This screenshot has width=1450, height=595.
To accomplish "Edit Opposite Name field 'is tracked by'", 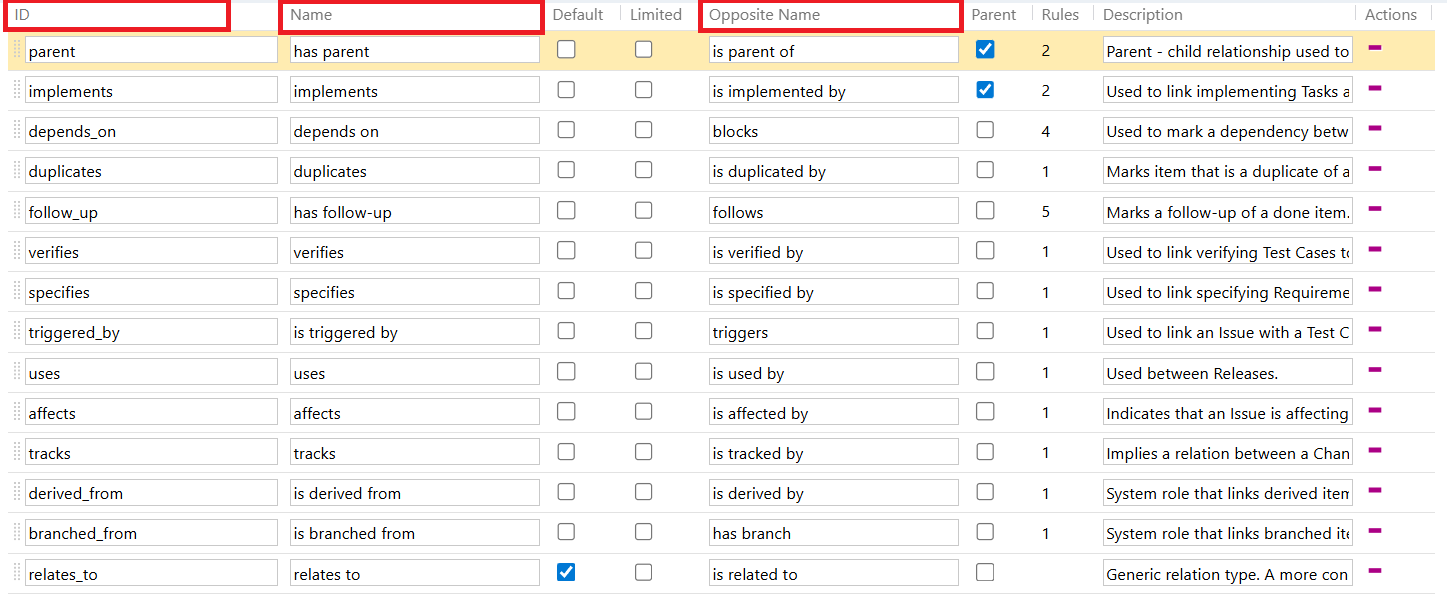I will [833, 453].
